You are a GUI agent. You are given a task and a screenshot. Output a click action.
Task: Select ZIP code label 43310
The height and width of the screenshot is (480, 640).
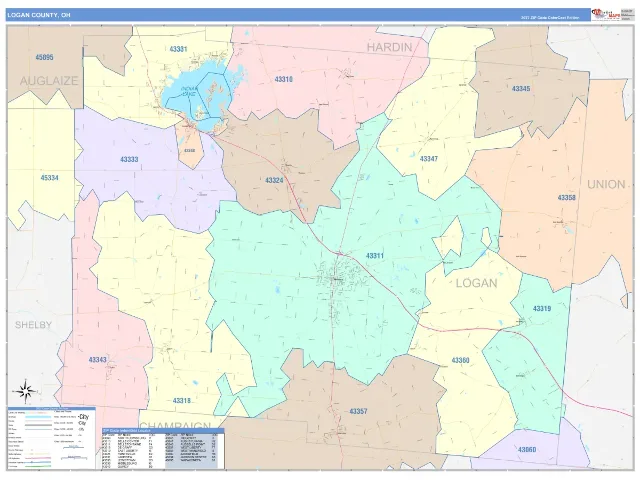click(283, 79)
